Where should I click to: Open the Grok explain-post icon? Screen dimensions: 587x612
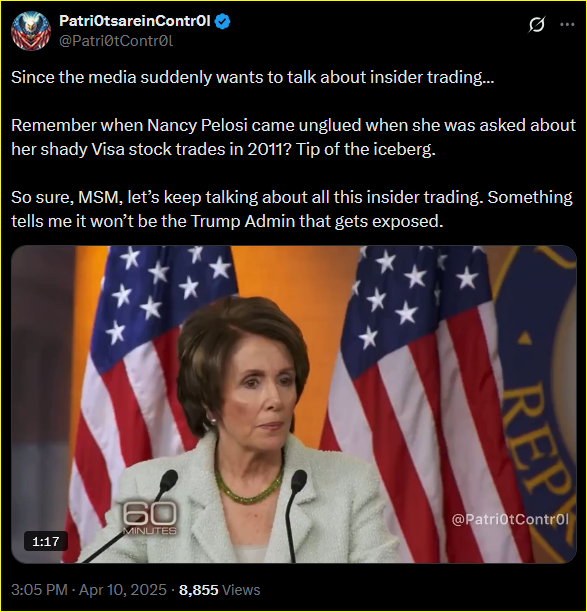click(537, 25)
